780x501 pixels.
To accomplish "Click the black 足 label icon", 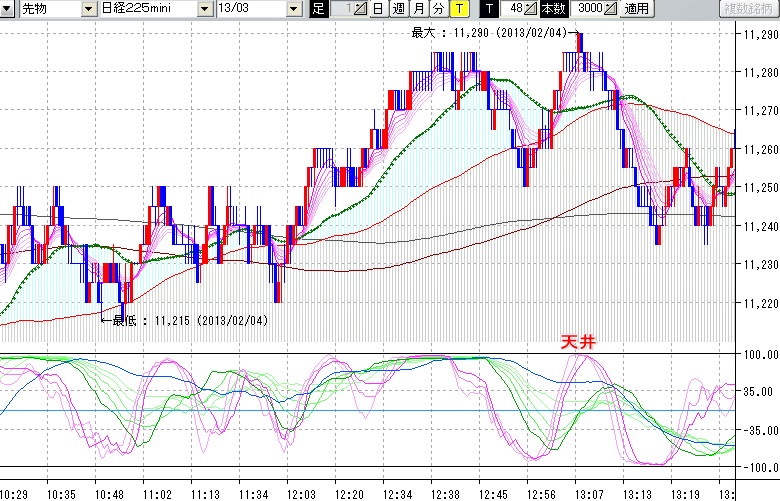I will tap(319, 9).
